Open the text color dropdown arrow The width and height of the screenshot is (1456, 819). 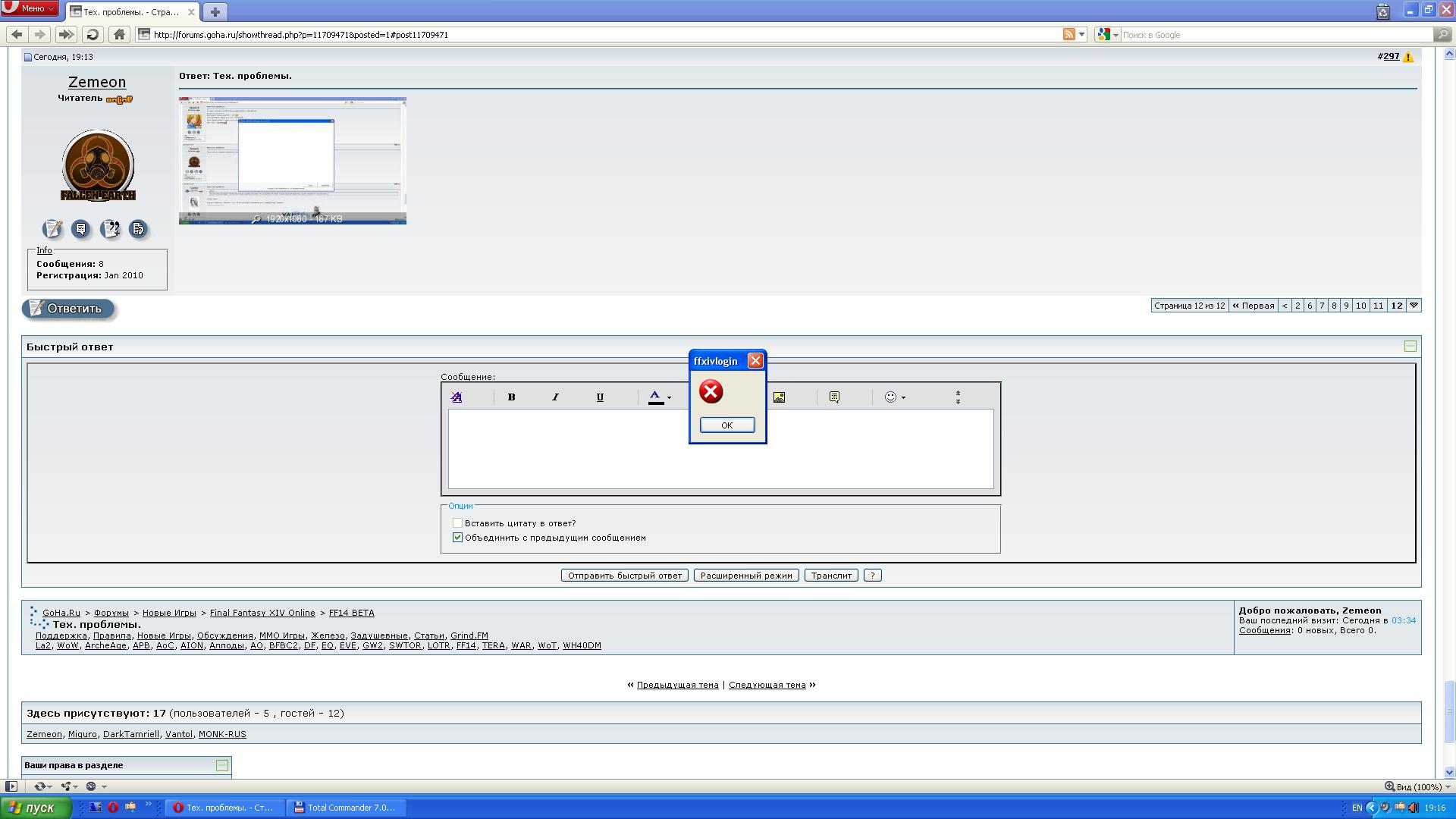click(669, 397)
